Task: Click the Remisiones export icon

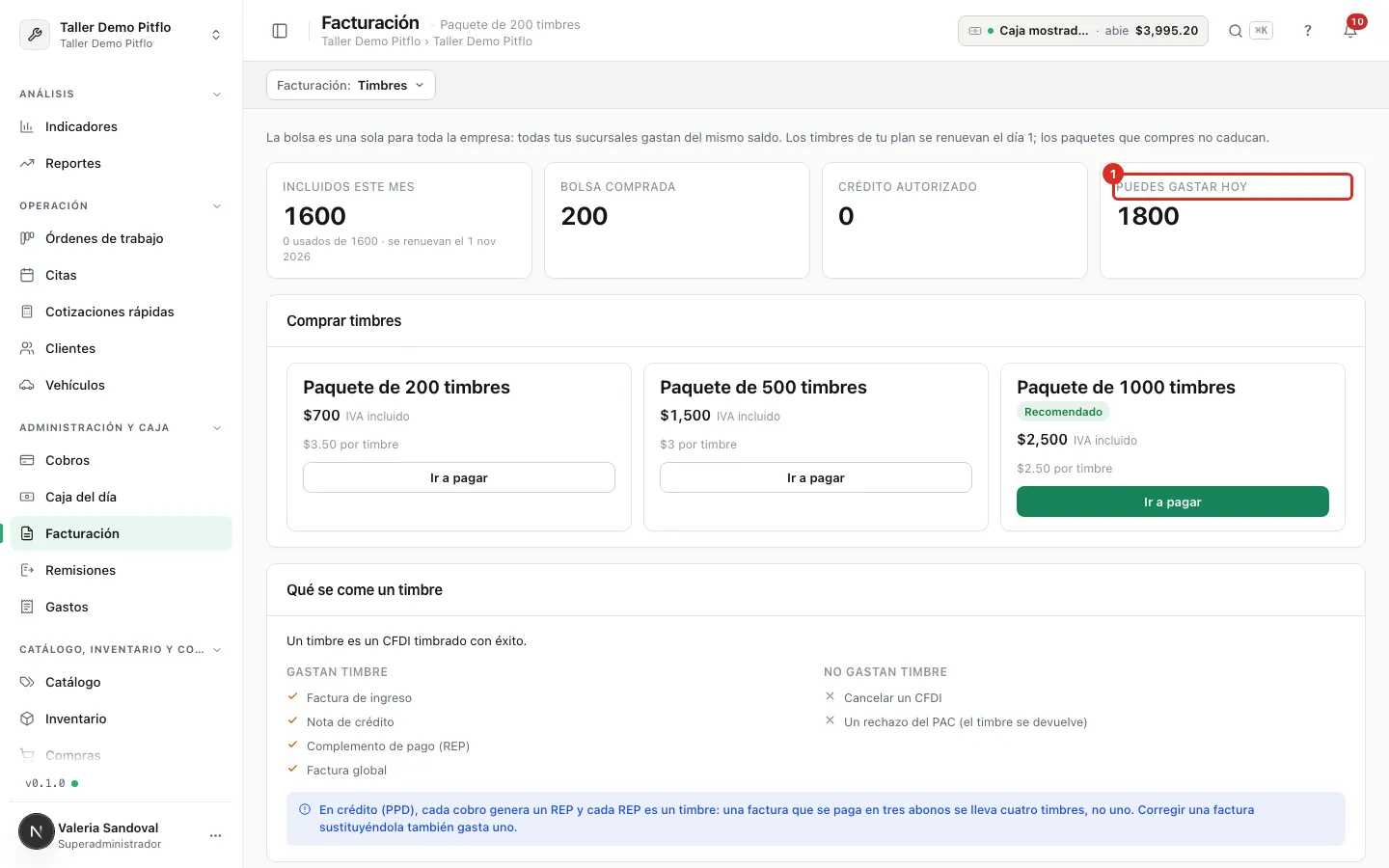Action: [27, 570]
